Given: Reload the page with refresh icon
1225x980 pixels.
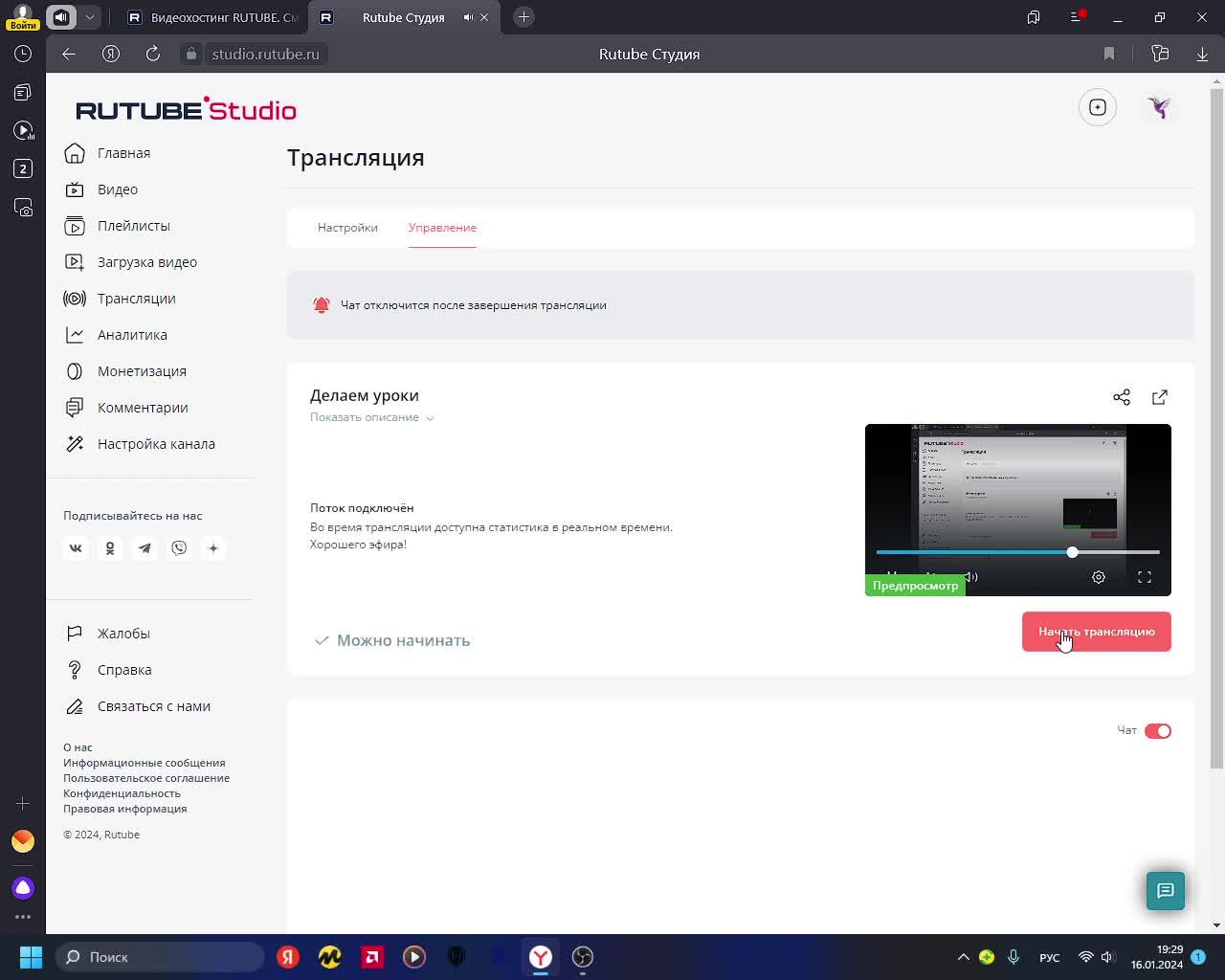Looking at the screenshot, I should click(153, 54).
